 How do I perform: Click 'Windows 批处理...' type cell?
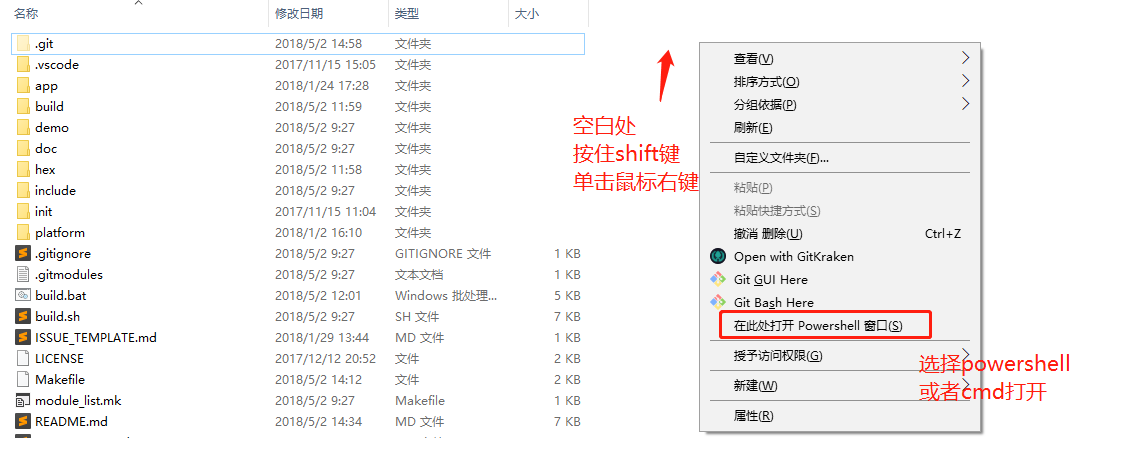(445, 295)
